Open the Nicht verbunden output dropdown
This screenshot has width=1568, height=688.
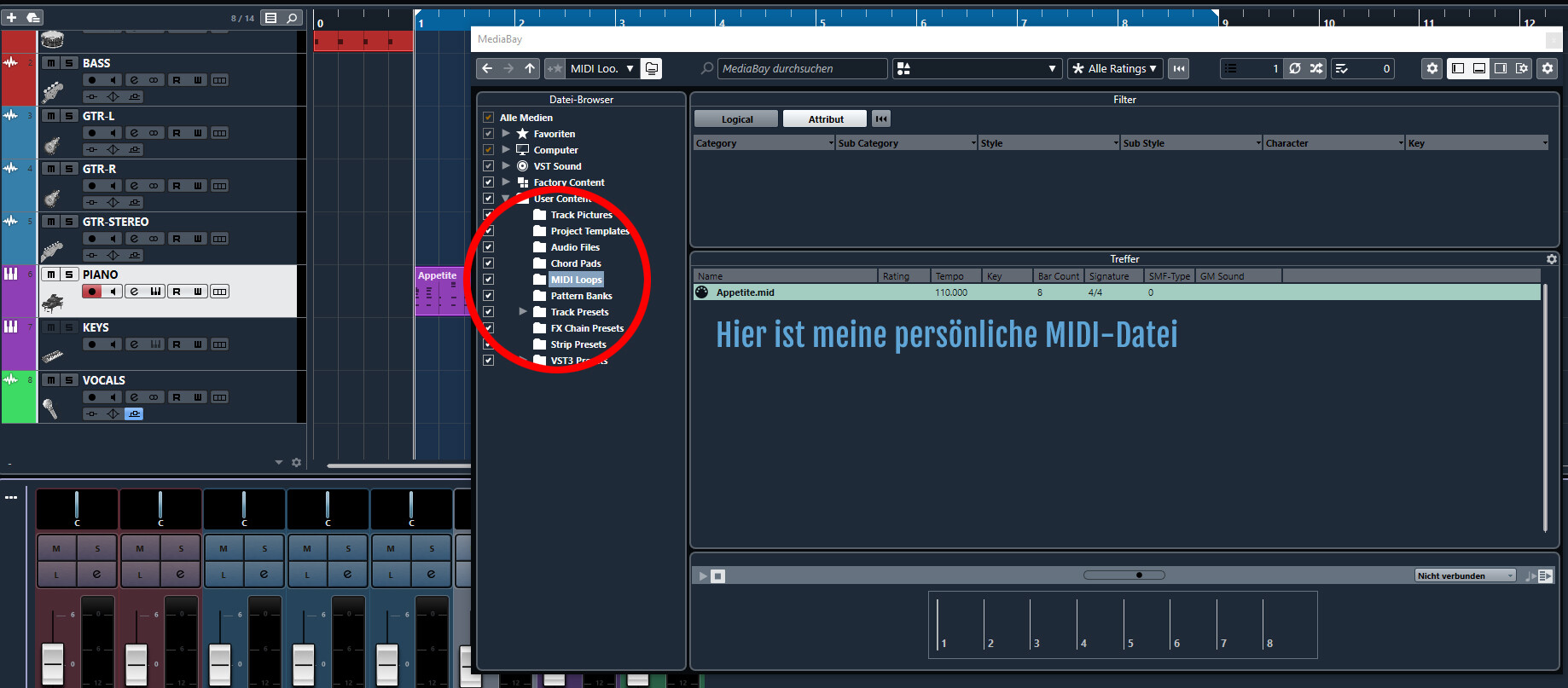click(x=1465, y=576)
